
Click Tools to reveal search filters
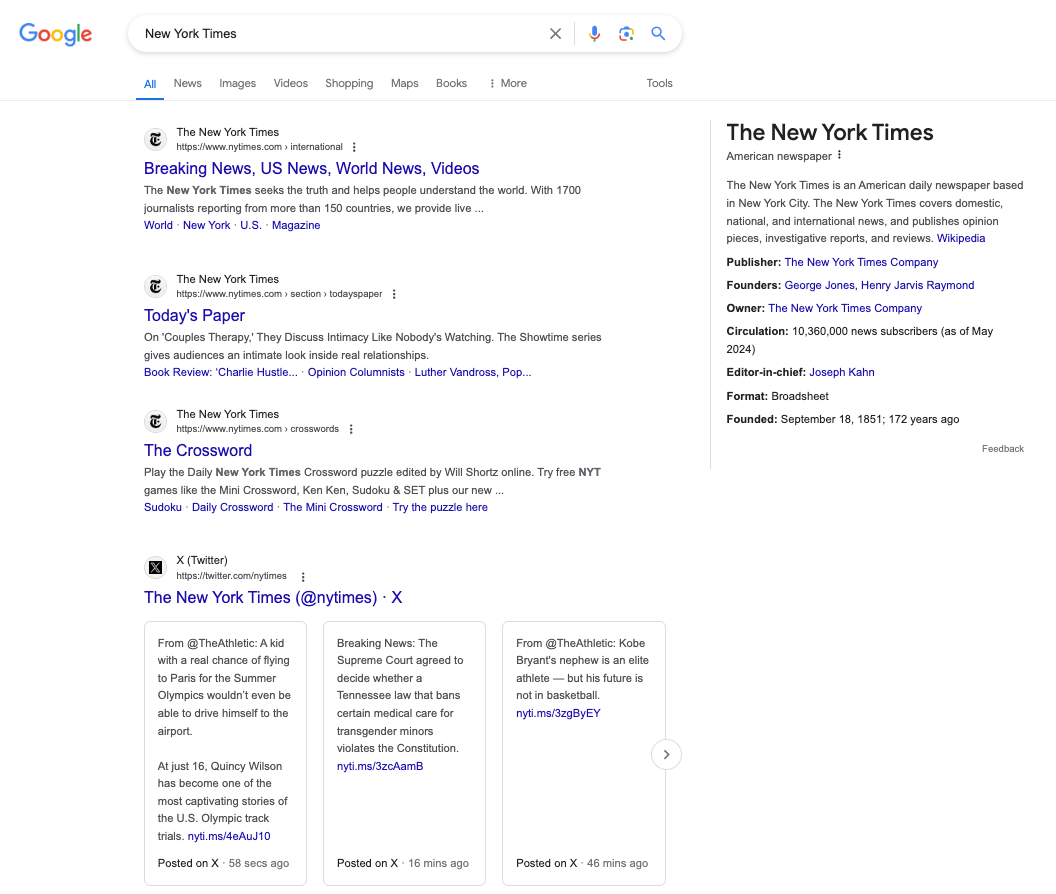[659, 83]
